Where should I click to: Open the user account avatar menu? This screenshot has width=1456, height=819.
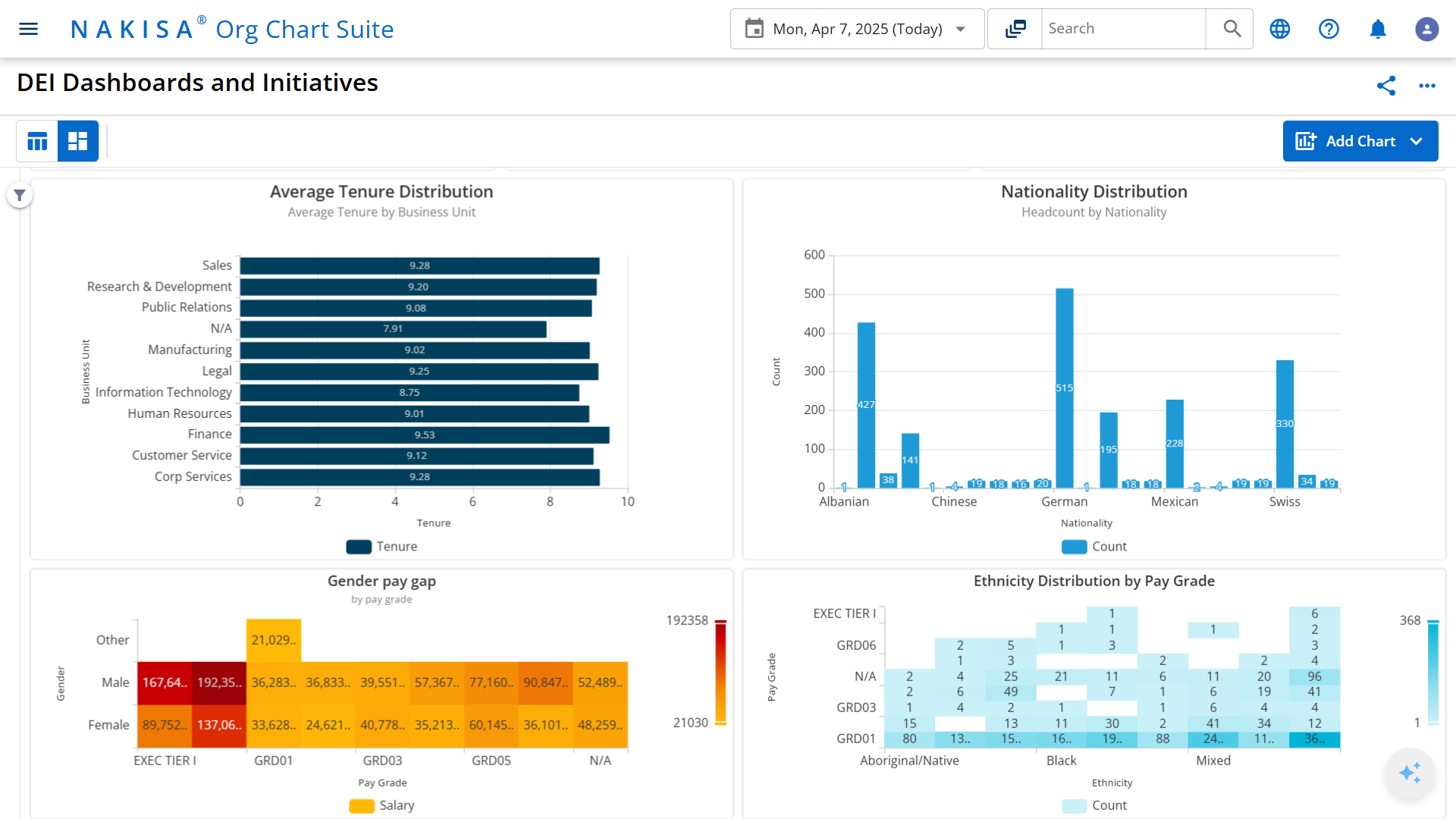1426,29
